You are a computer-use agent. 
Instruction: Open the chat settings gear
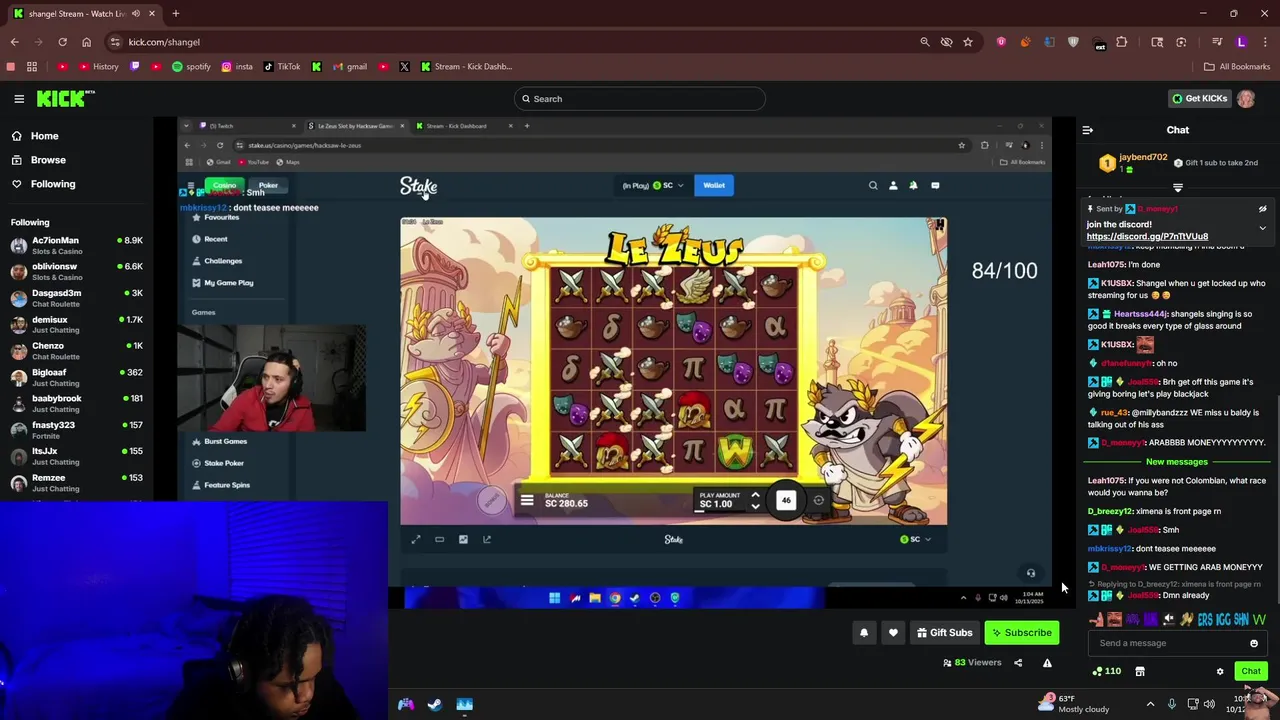click(x=1220, y=672)
